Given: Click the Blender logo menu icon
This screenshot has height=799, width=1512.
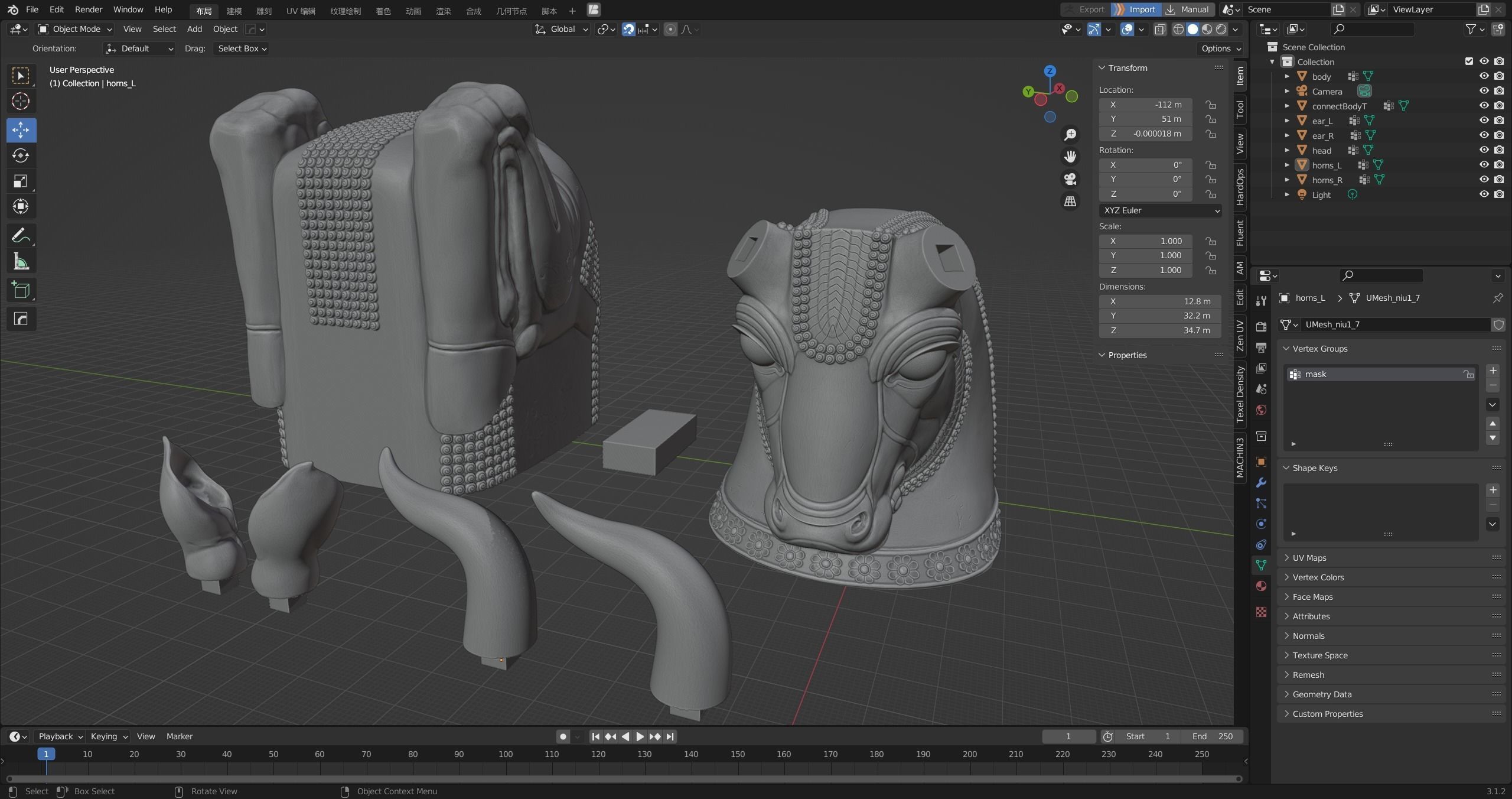Looking at the screenshot, I should click(13, 9).
